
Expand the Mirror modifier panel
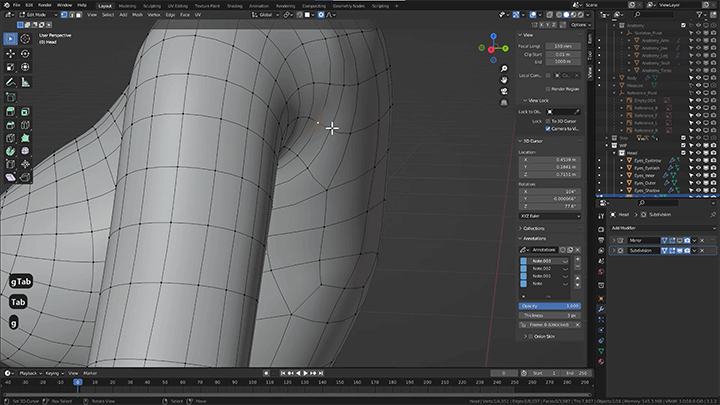613,240
